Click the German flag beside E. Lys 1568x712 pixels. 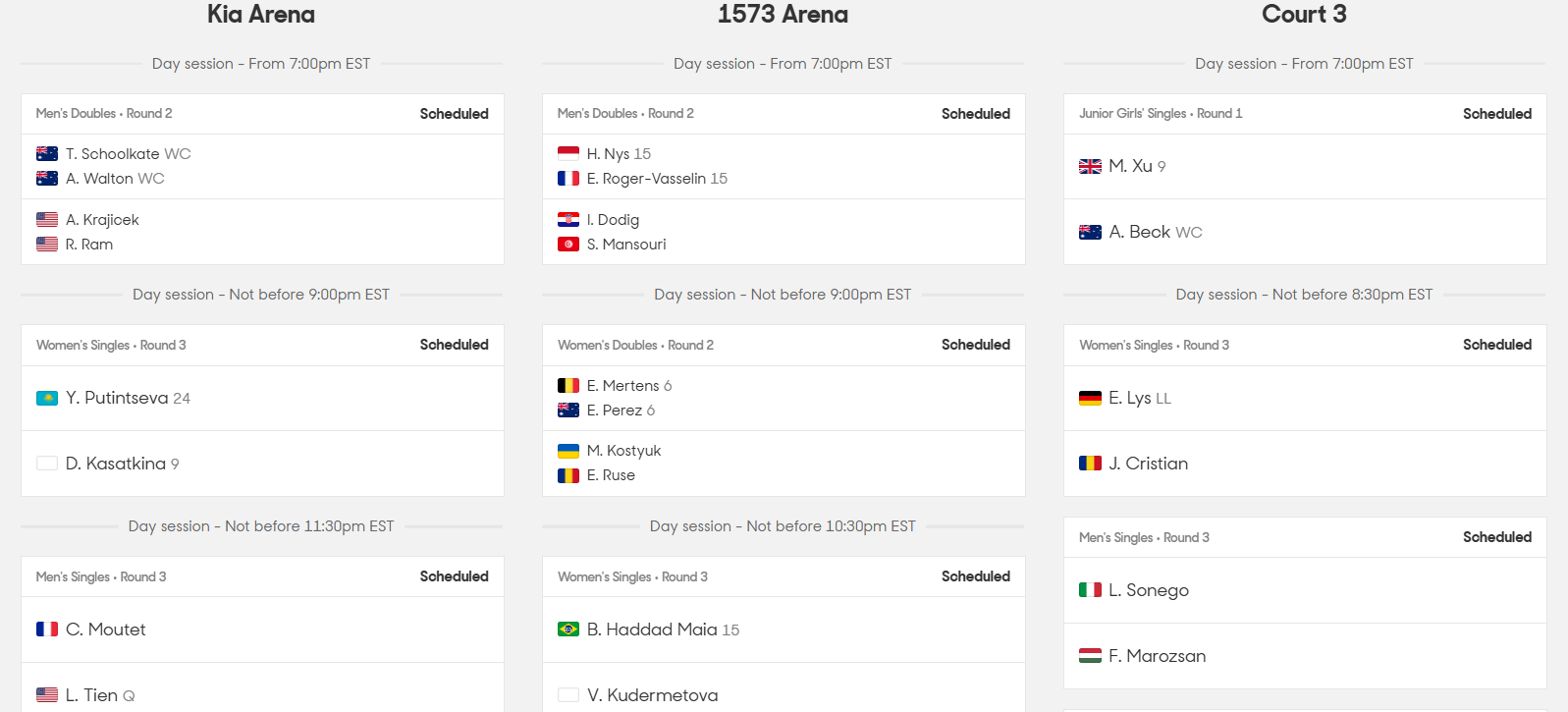[1090, 398]
